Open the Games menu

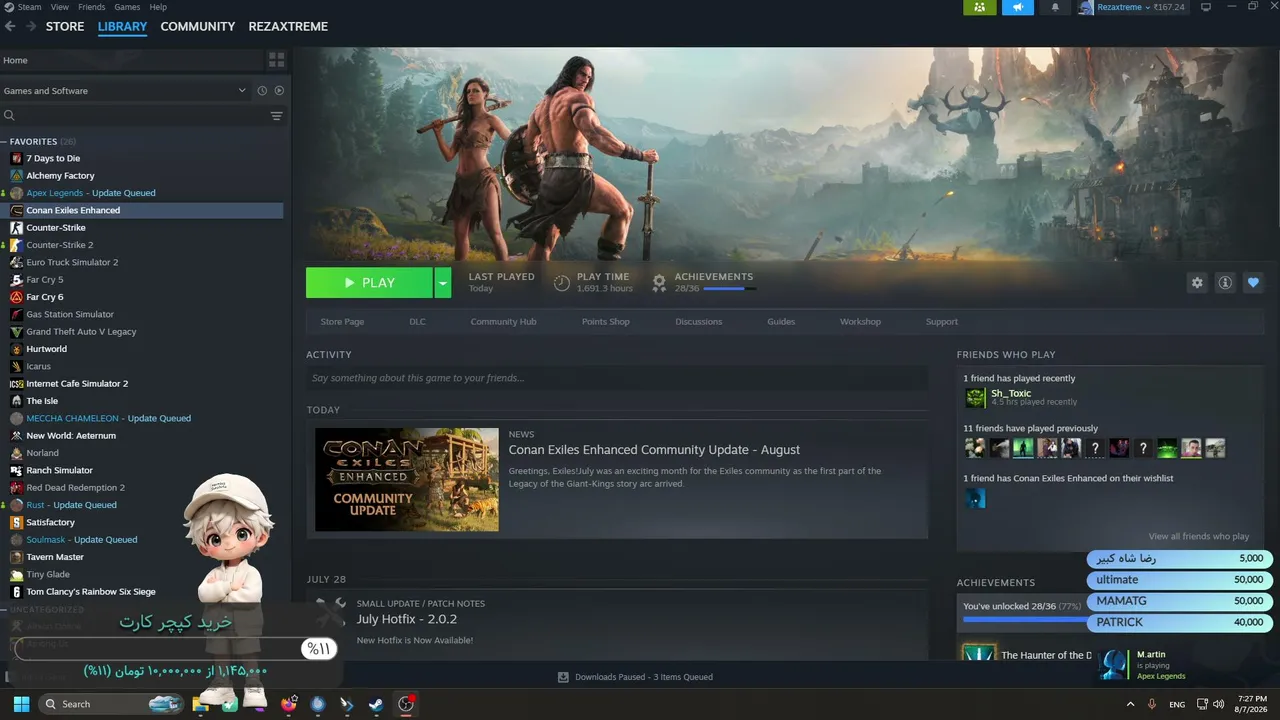point(127,7)
